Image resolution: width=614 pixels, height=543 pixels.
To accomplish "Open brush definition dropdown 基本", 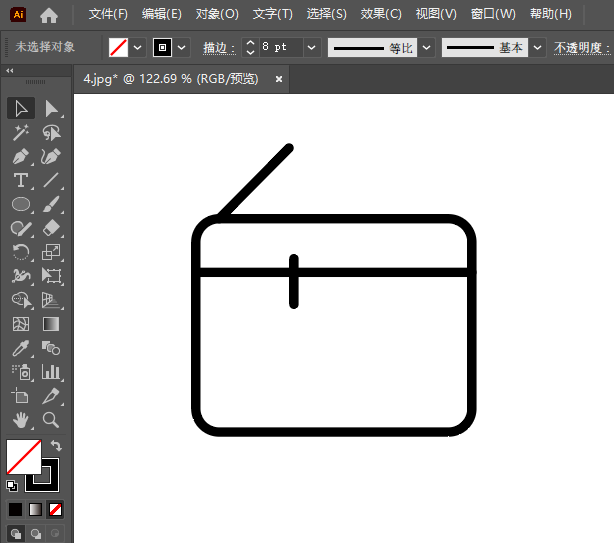I will tap(537, 48).
